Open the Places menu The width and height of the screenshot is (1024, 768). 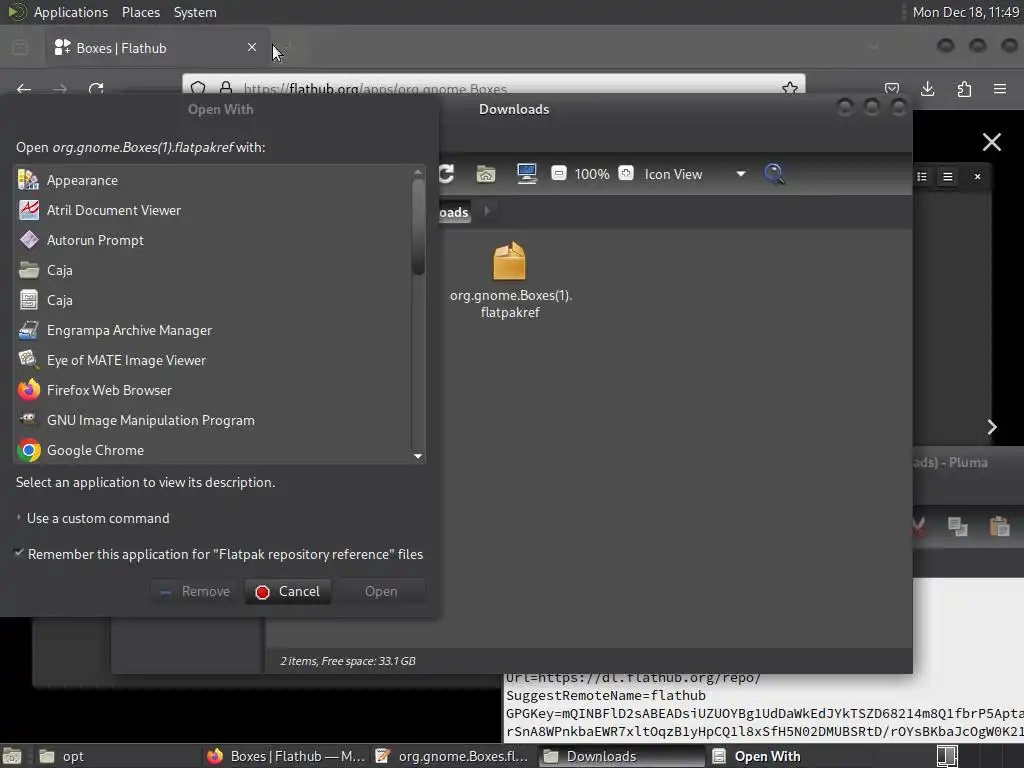[x=140, y=12]
